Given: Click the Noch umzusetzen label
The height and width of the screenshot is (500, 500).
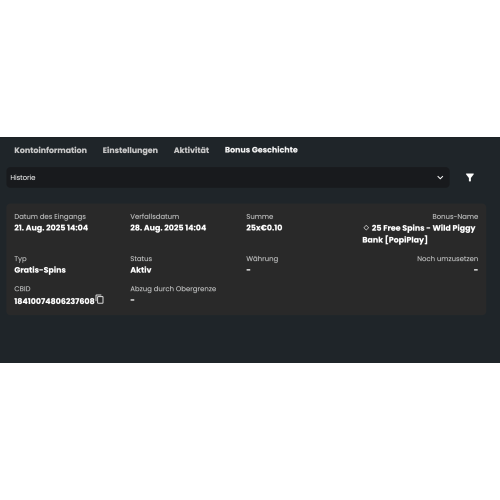Looking at the screenshot, I should click(447, 259).
